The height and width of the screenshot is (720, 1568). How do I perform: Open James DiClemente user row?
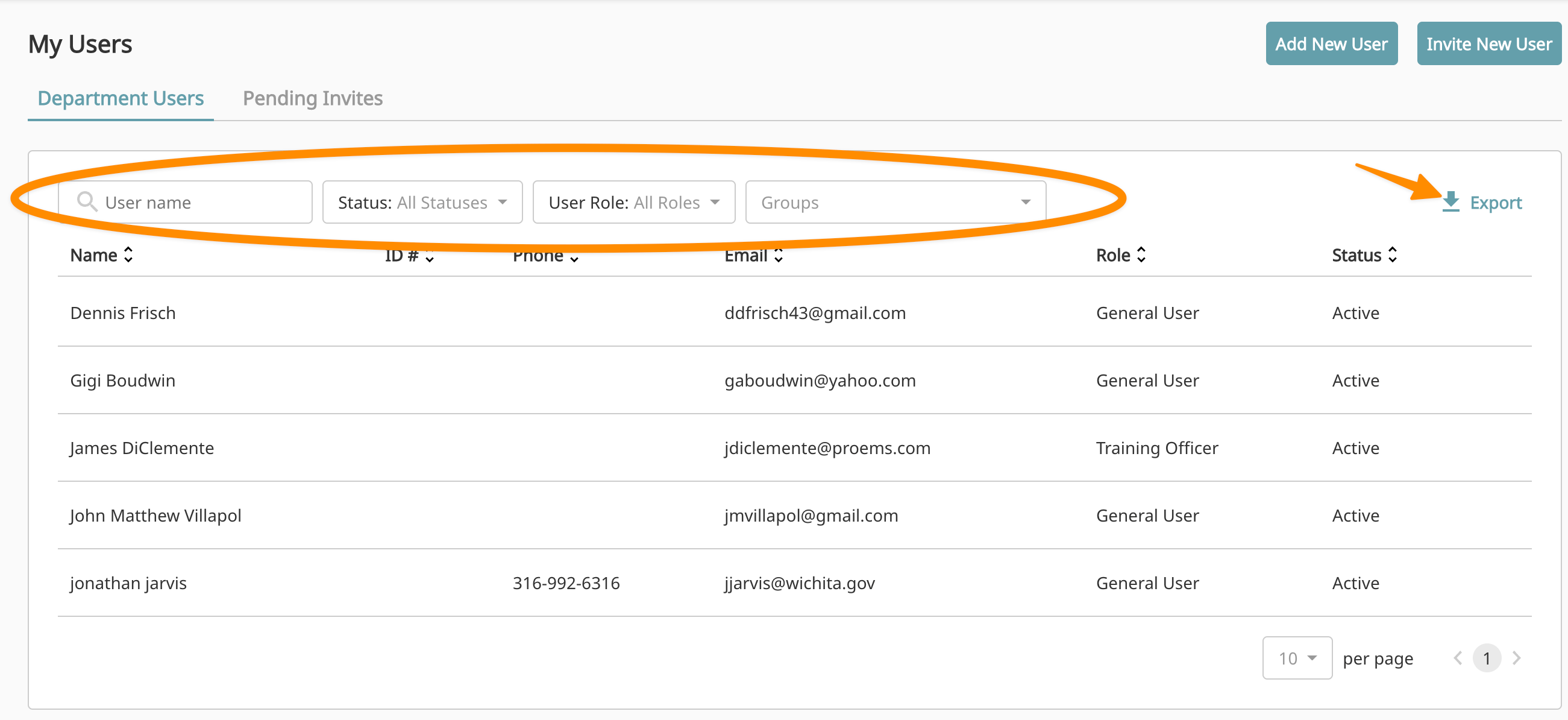pyautogui.click(x=142, y=448)
